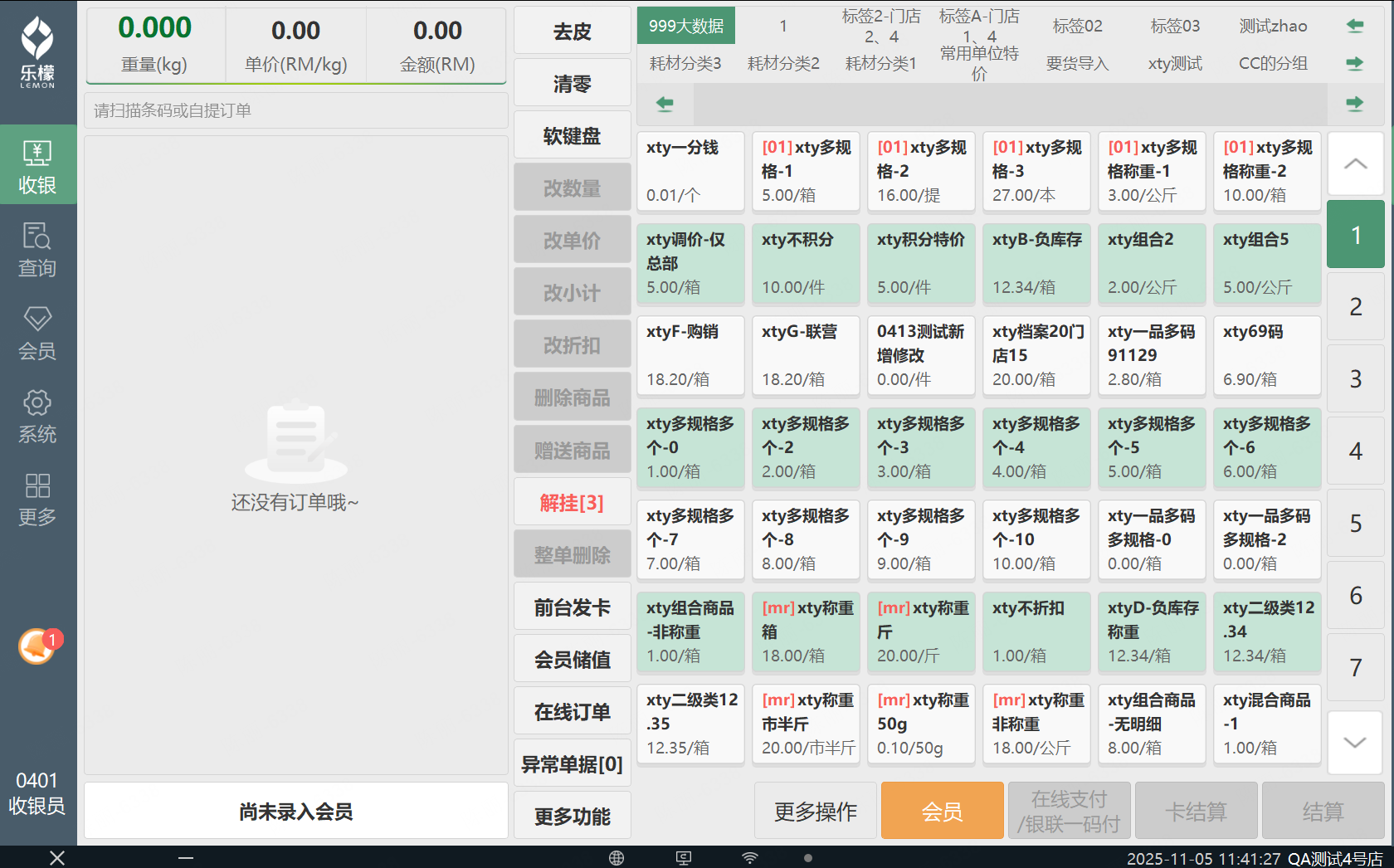This screenshot has width=1394, height=868.
Task: Select product [mr]xty称重箱
Action: [x=806, y=631]
